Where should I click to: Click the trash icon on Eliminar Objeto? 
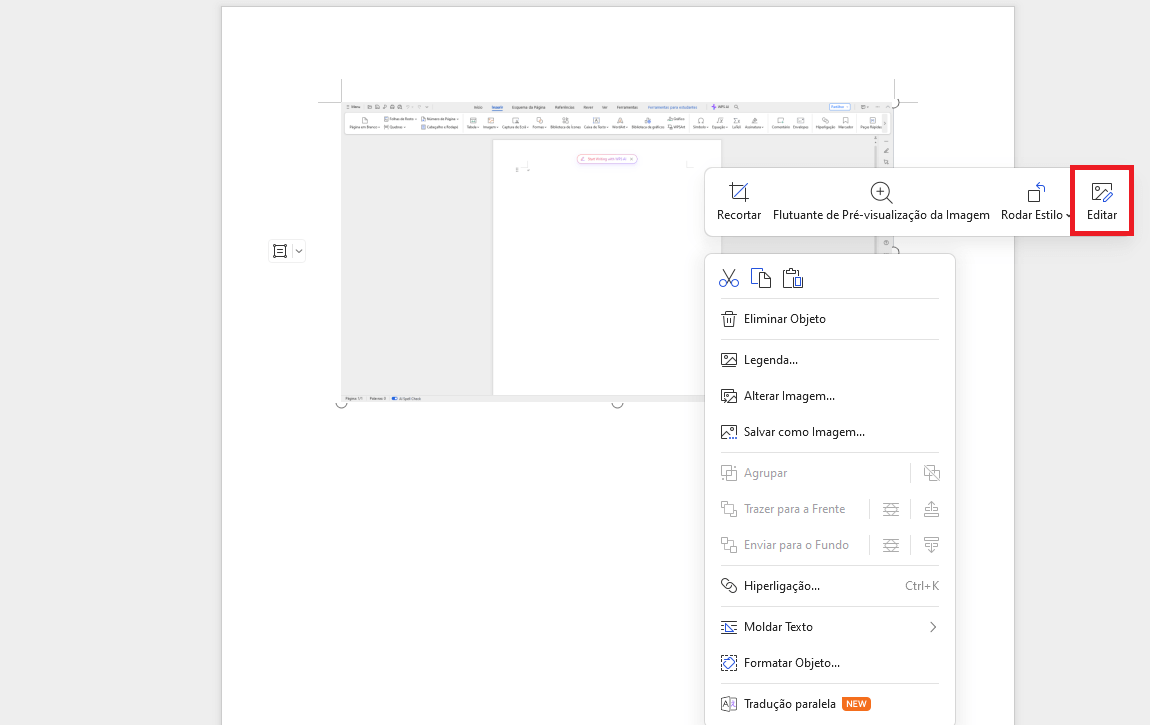(x=728, y=318)
